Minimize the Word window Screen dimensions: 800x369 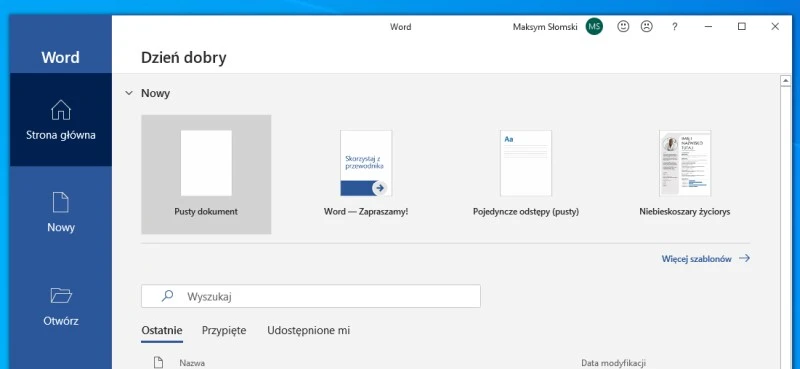point(708,27)
